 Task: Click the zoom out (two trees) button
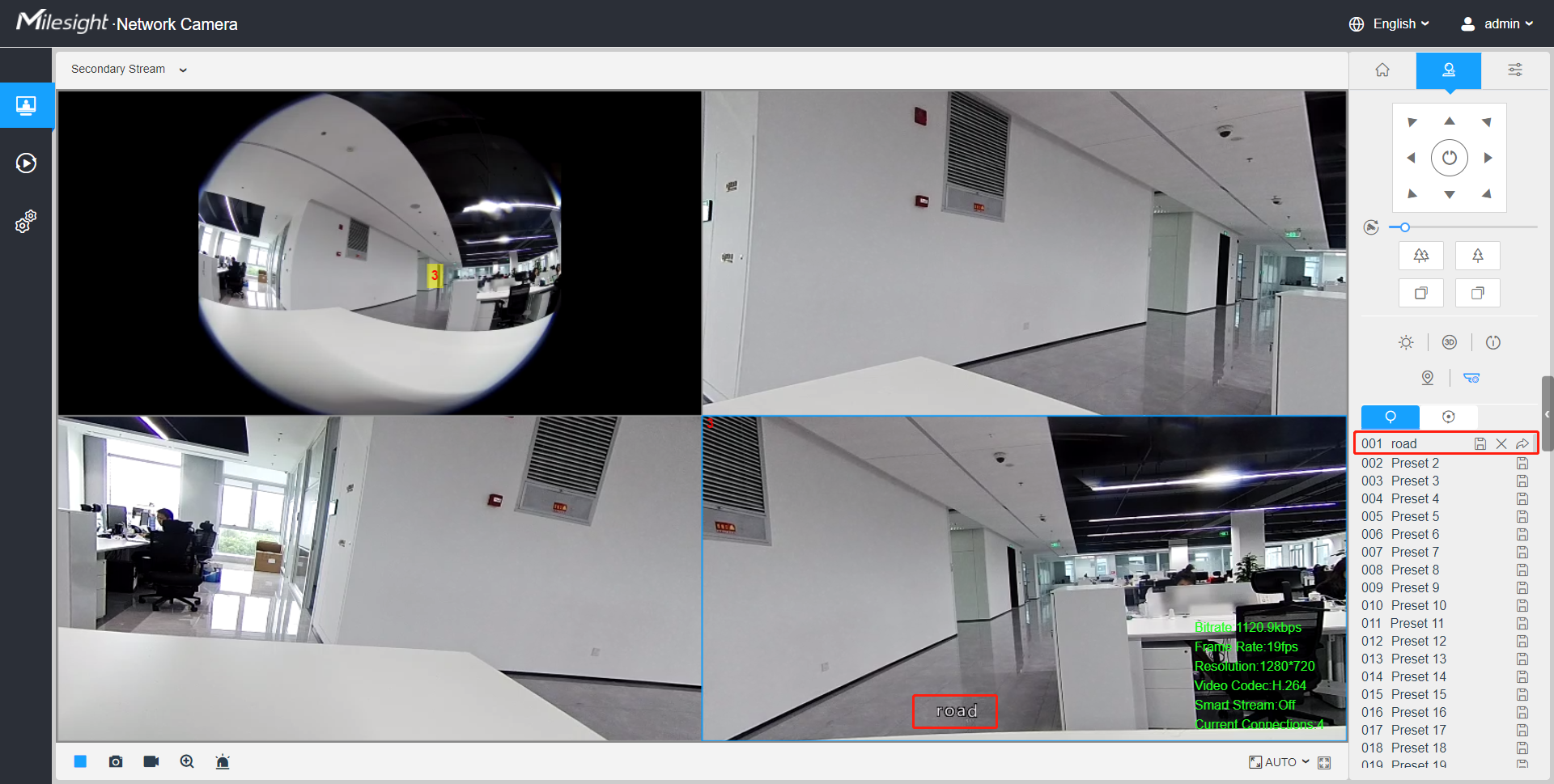tap(1421, 256)
